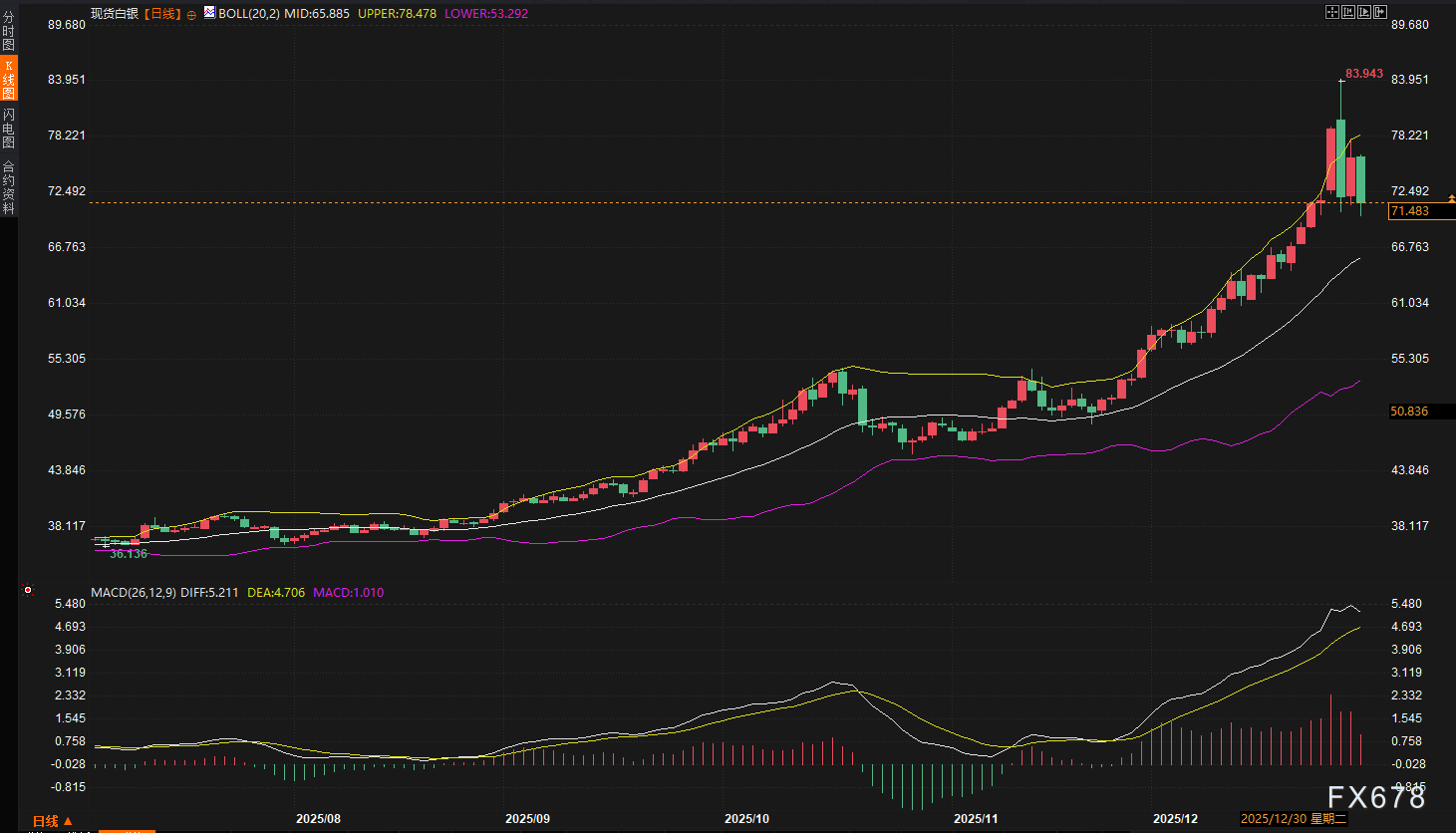Click the 2025/12/30 星期二 date tag
The height and width of the screenshot is (833, 1456).
(1294, 819)
